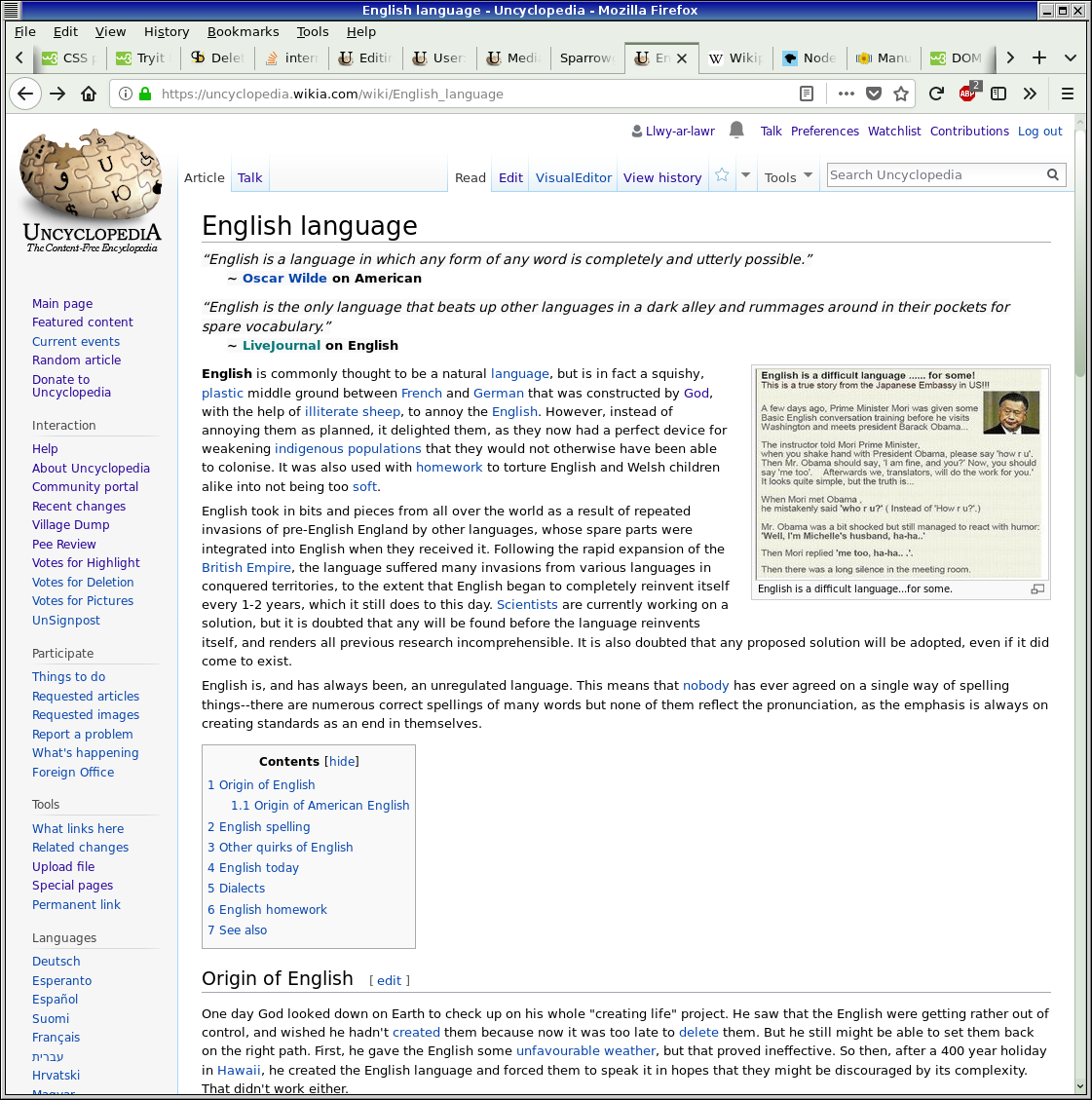Click the Oscar Wilde link
The image size is (1092, 1100).
point(284,279)
